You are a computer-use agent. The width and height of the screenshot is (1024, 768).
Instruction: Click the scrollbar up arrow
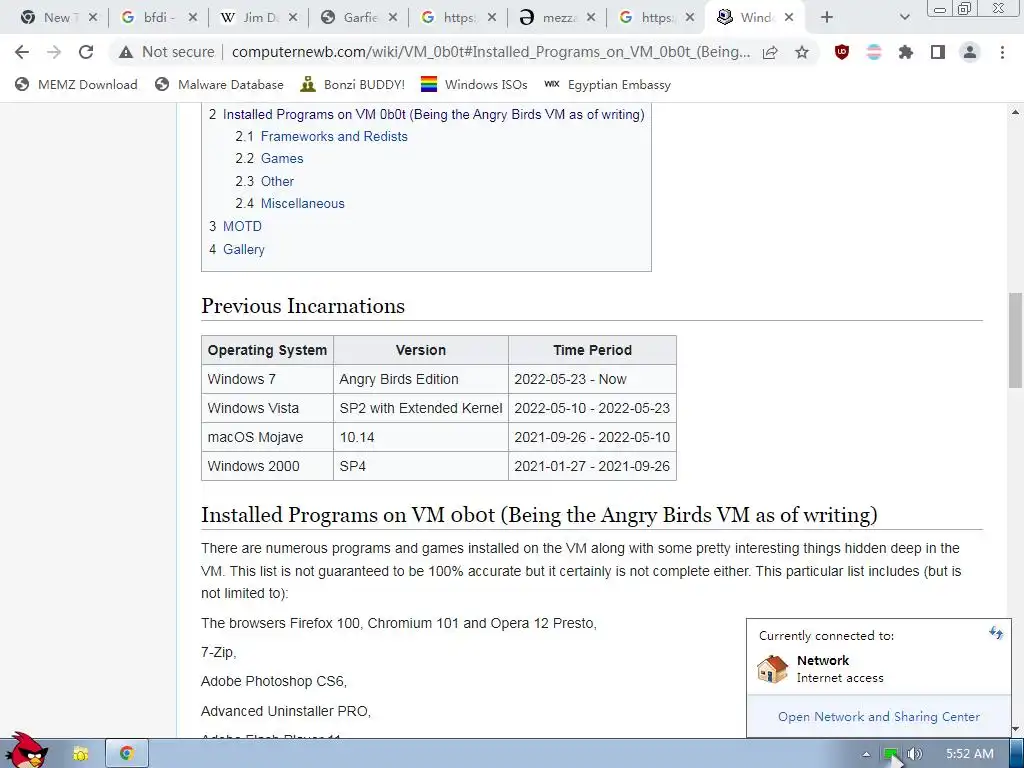click(1016, 112)
